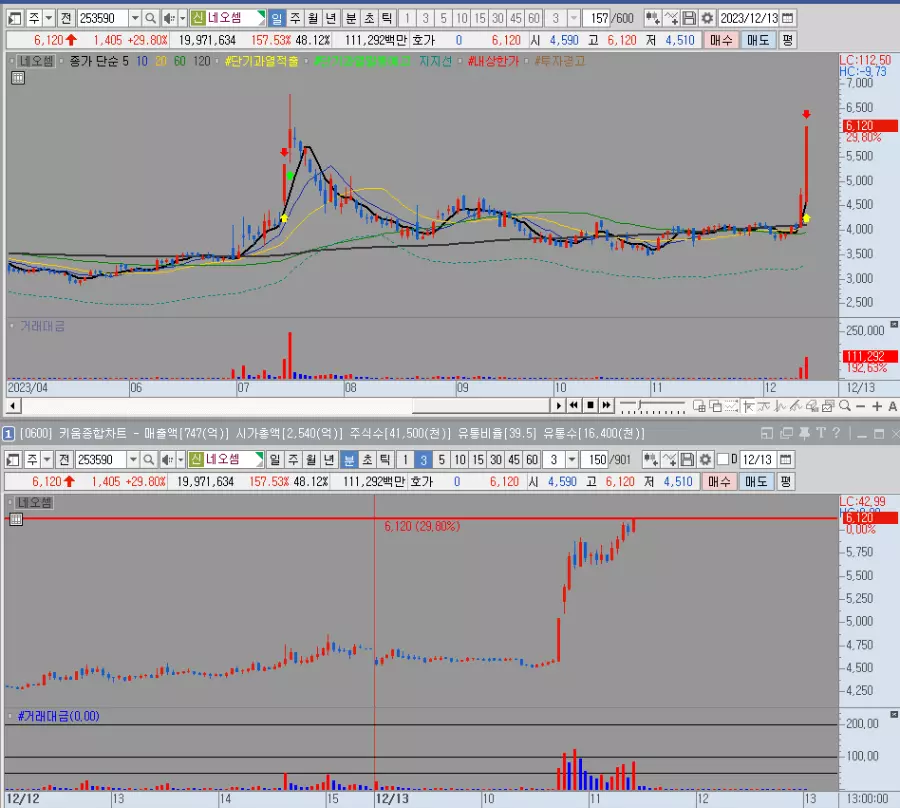Select 틱 (tick) period in upper chart

coord(387,18)
